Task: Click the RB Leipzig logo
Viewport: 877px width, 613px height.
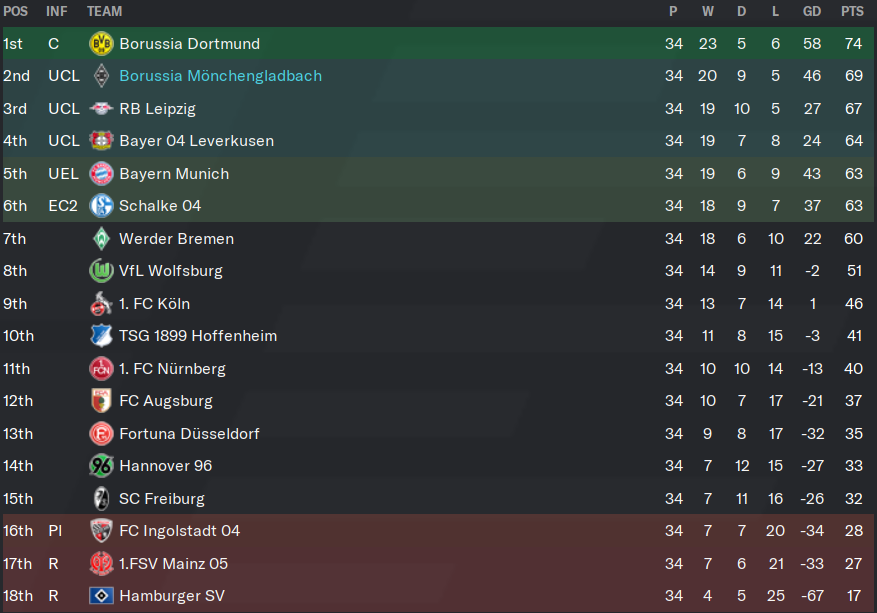Action: (101, 109)
